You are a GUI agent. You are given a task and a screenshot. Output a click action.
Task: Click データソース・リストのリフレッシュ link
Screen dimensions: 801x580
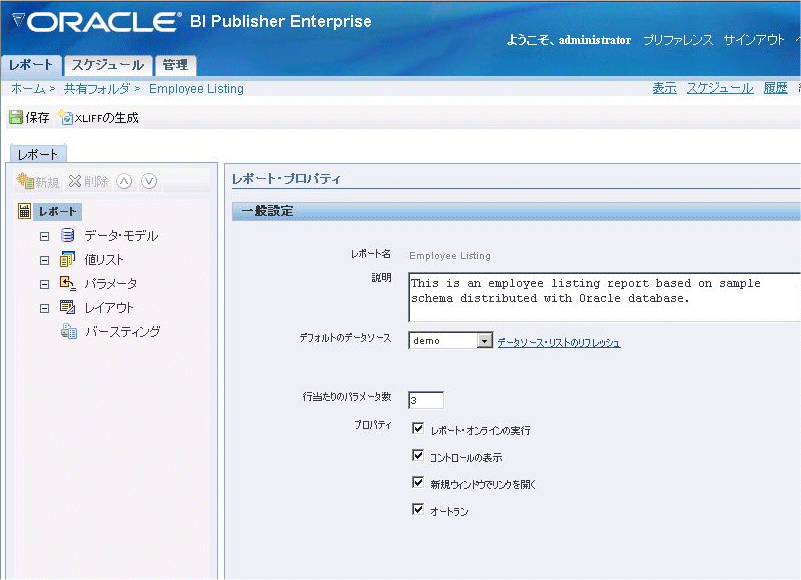[x=559, y=342]
